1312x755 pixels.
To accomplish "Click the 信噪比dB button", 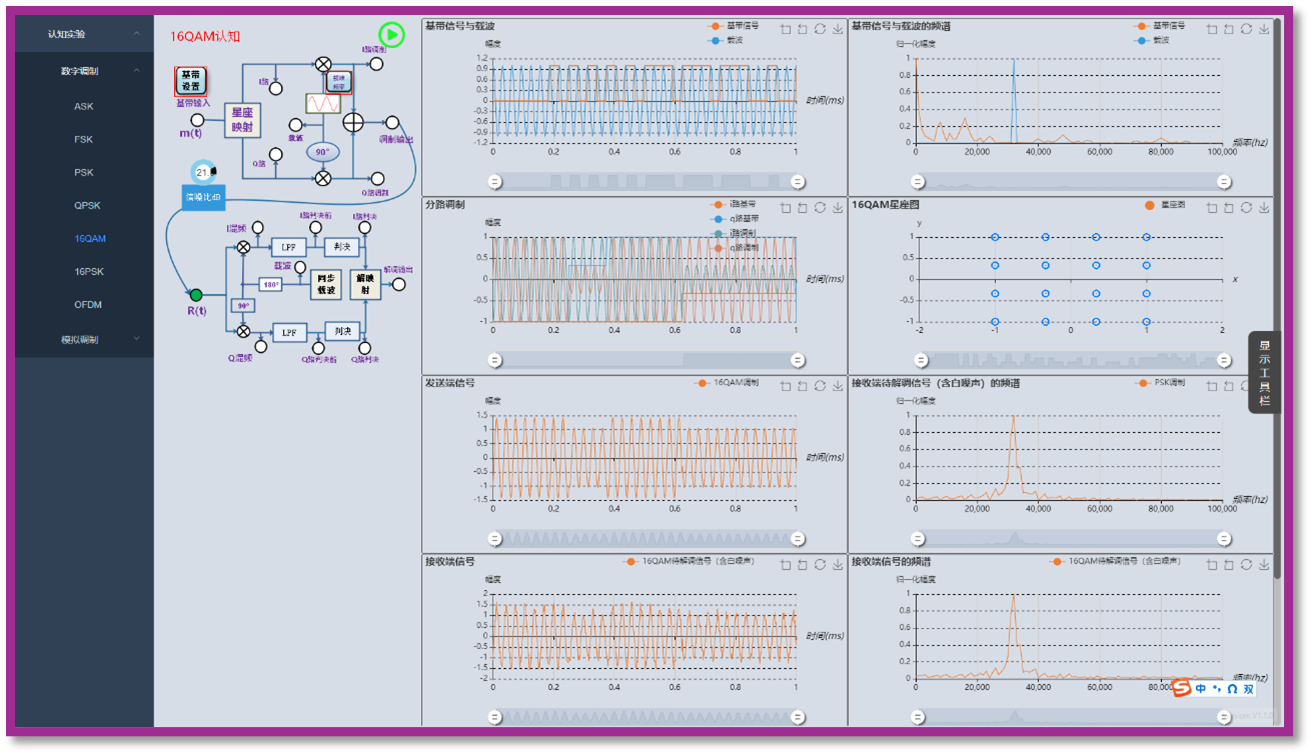I will pyautogui.click(x=203, y=197).
